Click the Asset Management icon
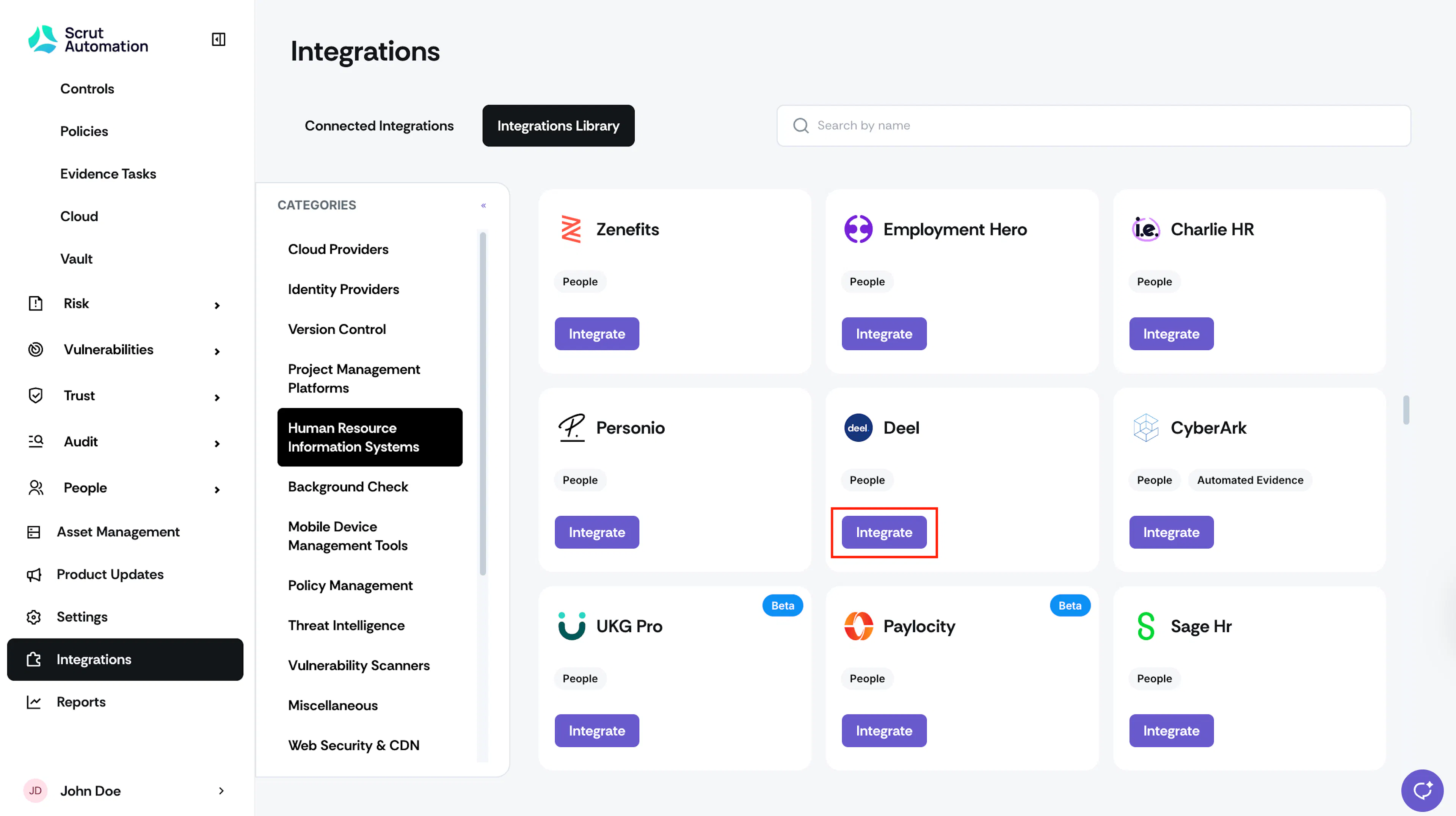This screenshot has height=816, width=1456. (x=34, y=532)
